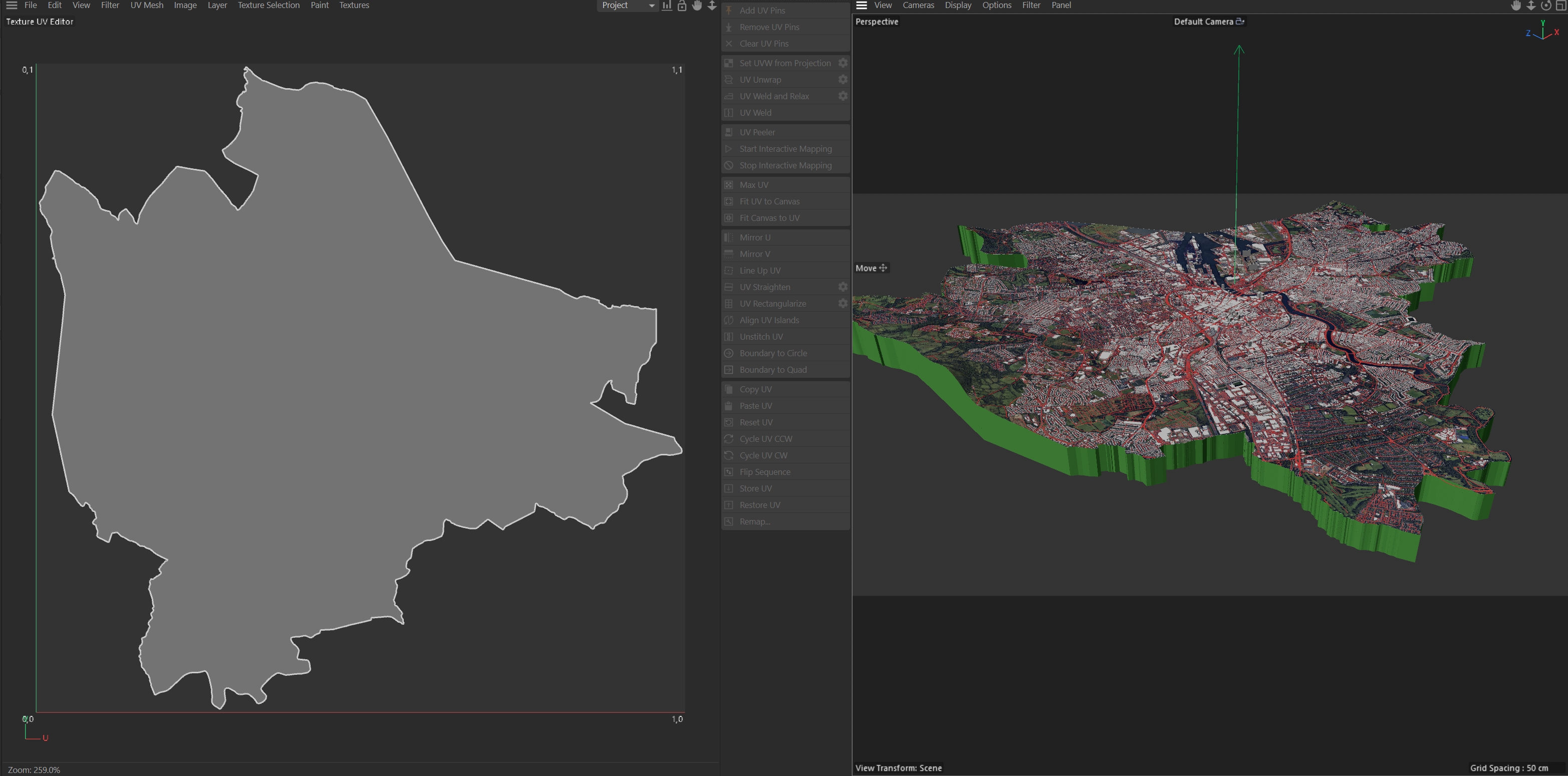1568x776 pixels.
Task: Open the Cameras menu in viewport
Action: 918,6
